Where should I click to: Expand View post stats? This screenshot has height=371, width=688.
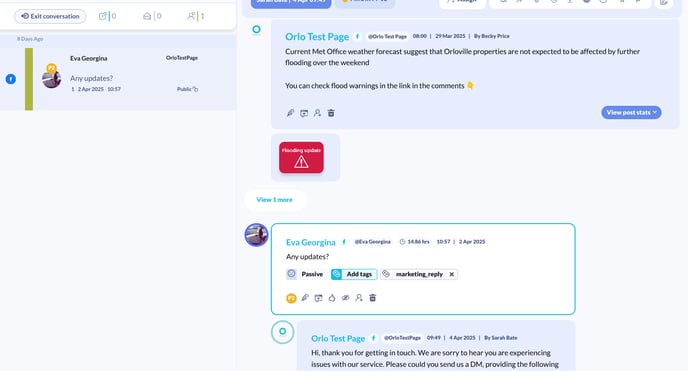631,112
